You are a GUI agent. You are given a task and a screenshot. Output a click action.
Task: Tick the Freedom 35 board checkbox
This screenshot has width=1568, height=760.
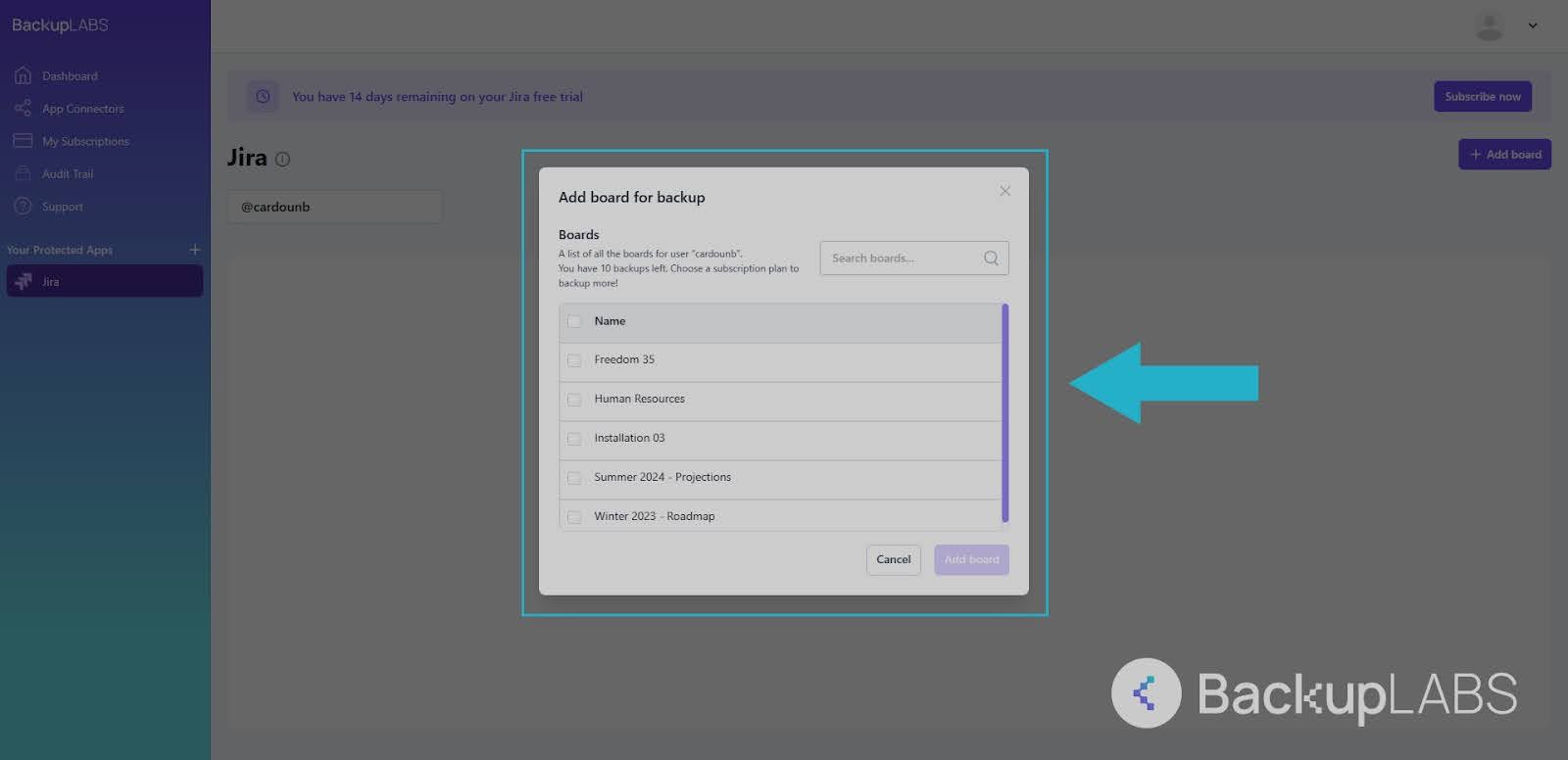(x=574, y=360)
